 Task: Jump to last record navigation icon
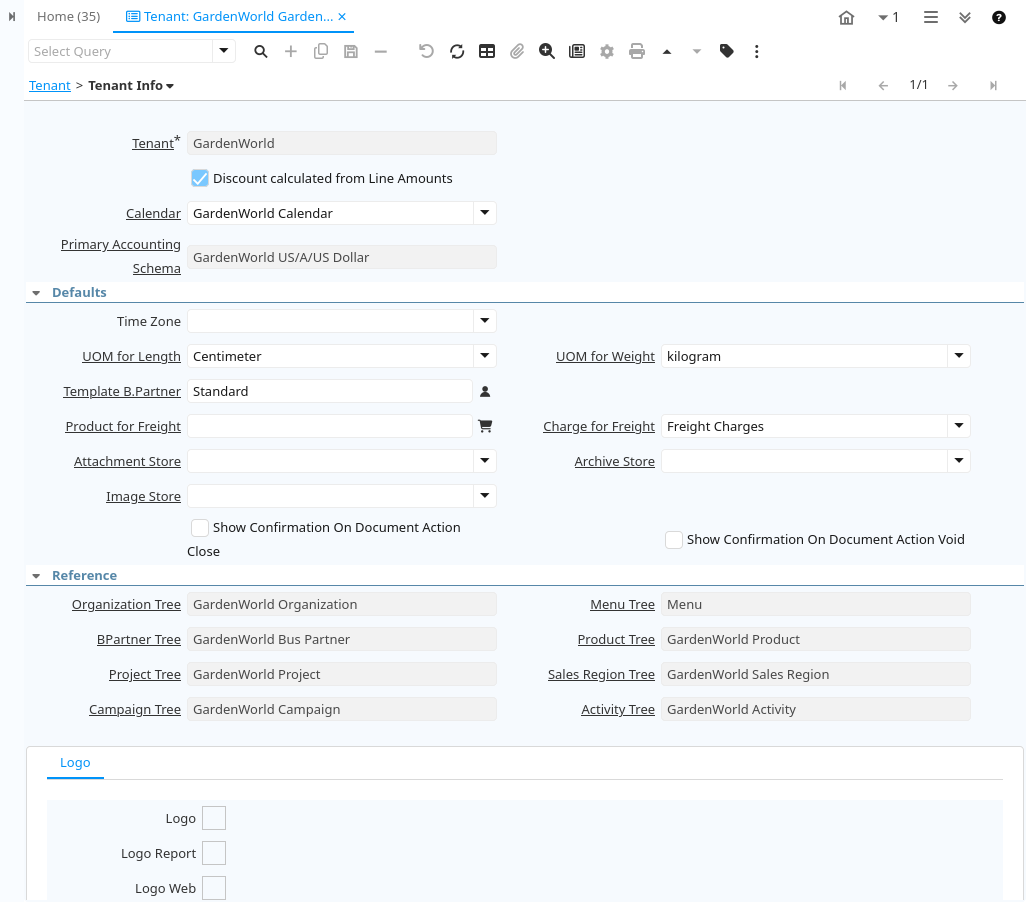coord(993,86)
